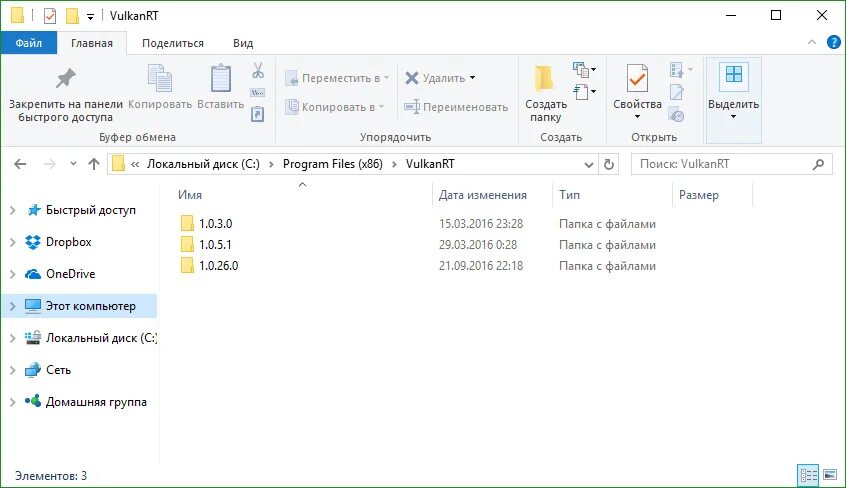Expand the Сеть tree node
The image size is (846, 488).
click(13, 370)
